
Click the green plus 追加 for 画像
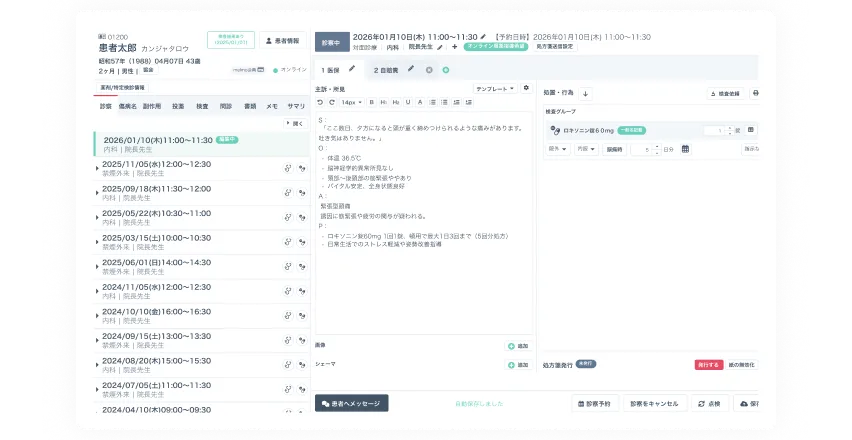(x=518, y=346)
